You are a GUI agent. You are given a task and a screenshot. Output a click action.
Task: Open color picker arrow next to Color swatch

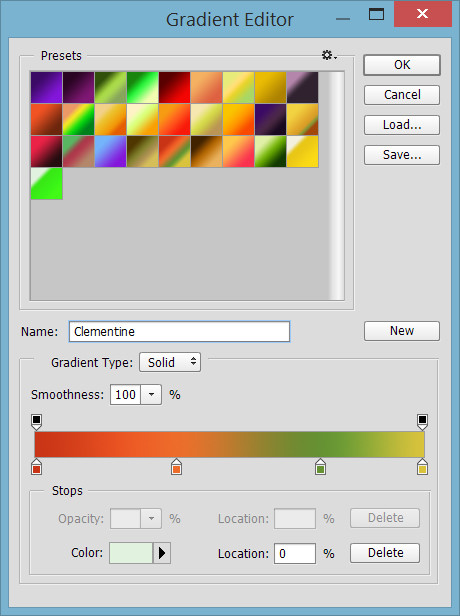(x=161, y=553)
